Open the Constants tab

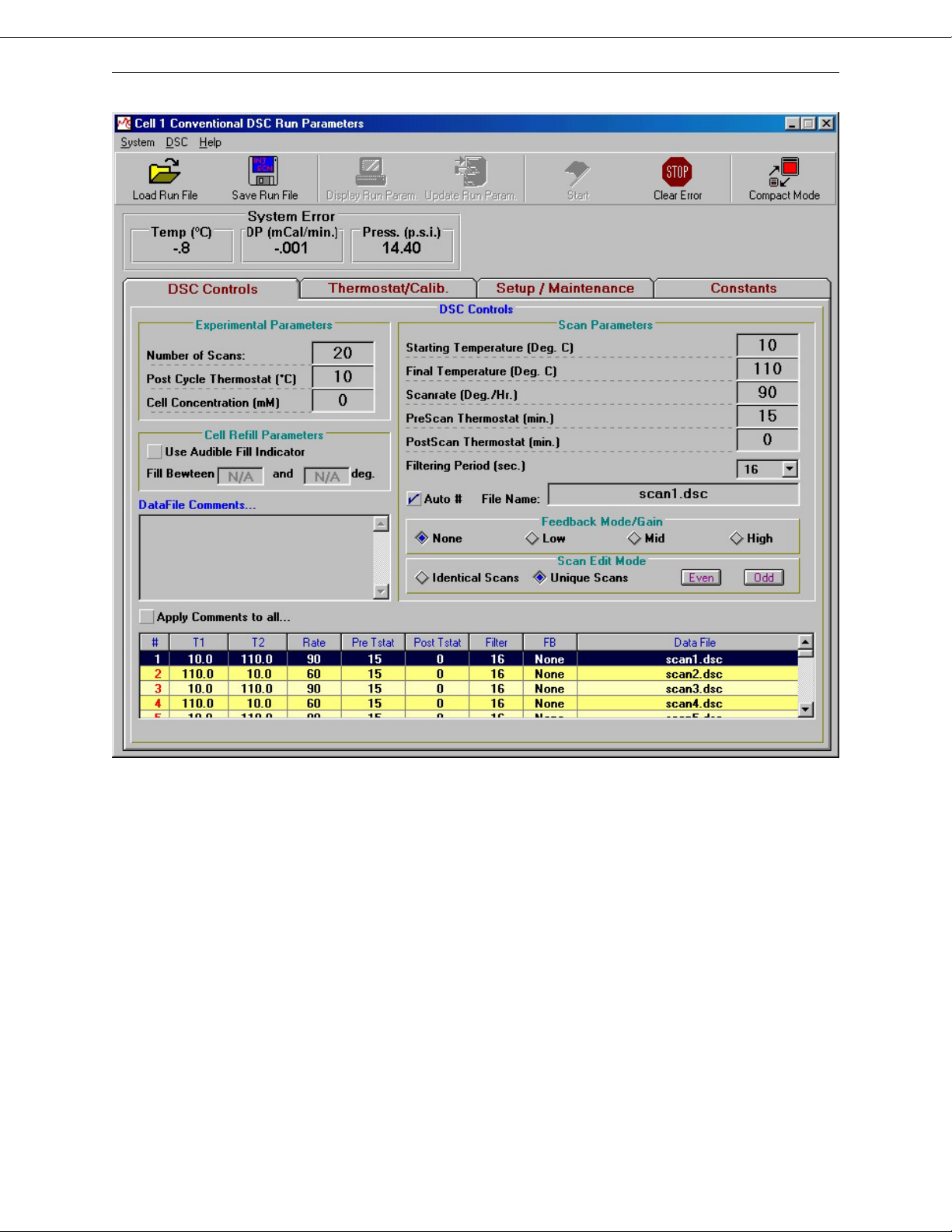pos(743,288)
